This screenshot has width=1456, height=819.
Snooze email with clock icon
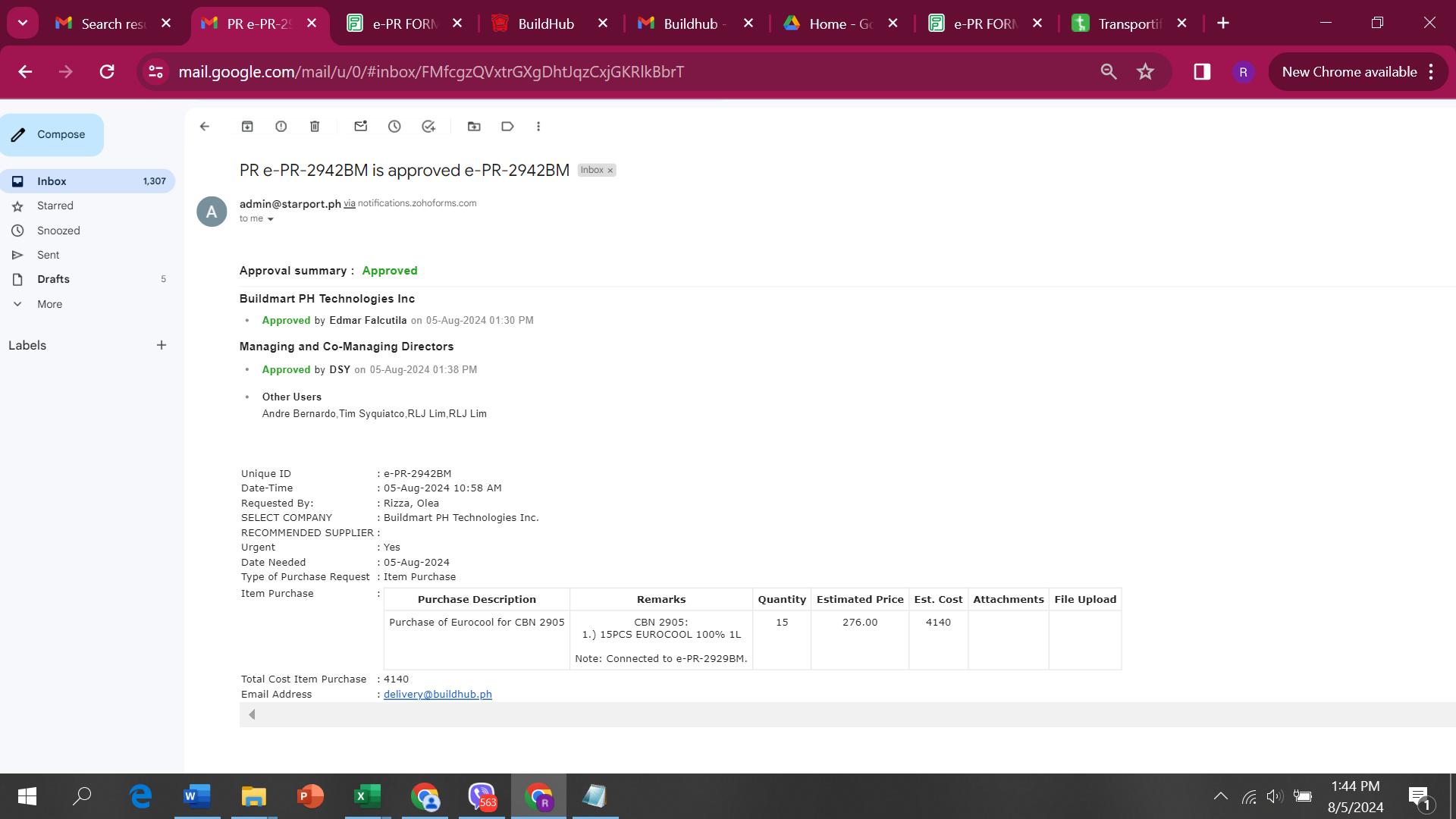coord(394,127)
